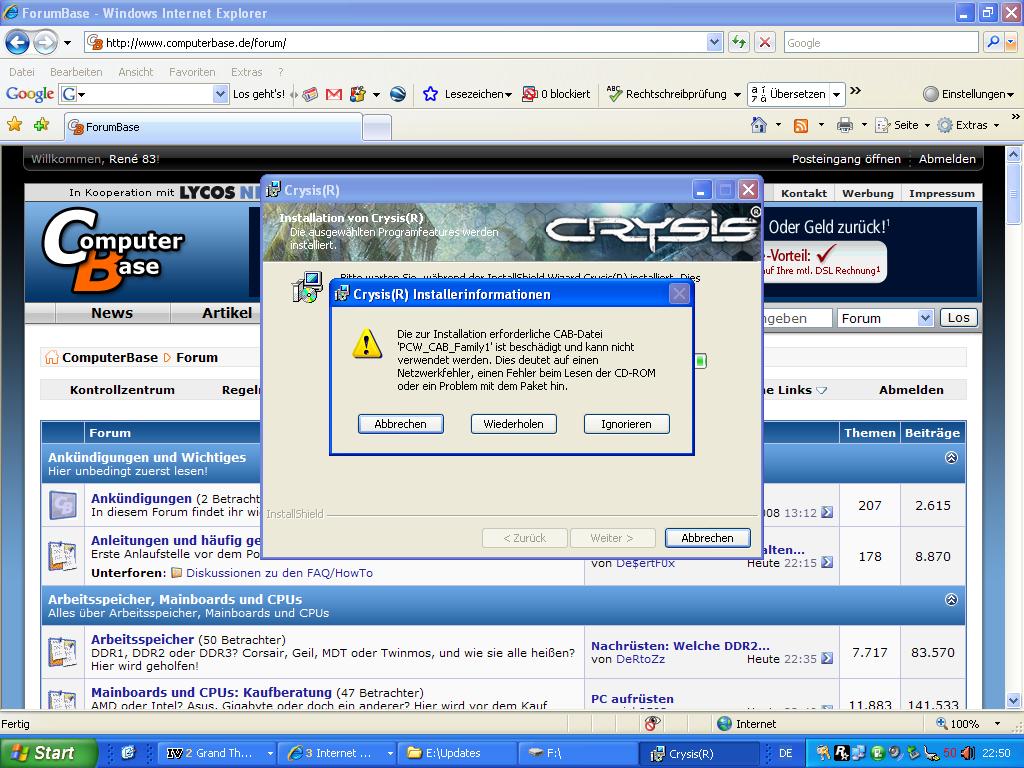
Task: Click the Add to Favorites icon
Action: 41,124
